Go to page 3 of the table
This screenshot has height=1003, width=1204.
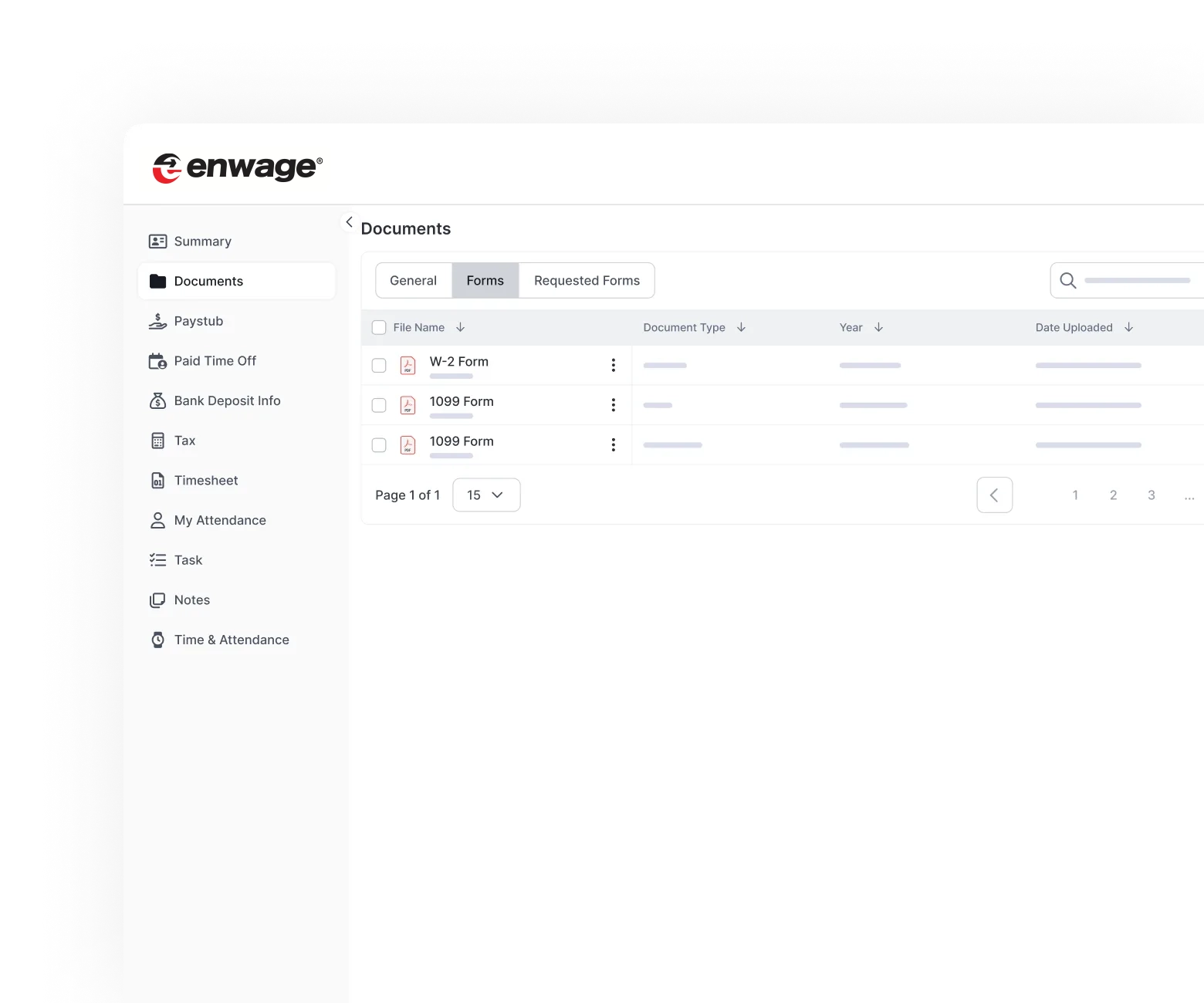pos(1152,495)
